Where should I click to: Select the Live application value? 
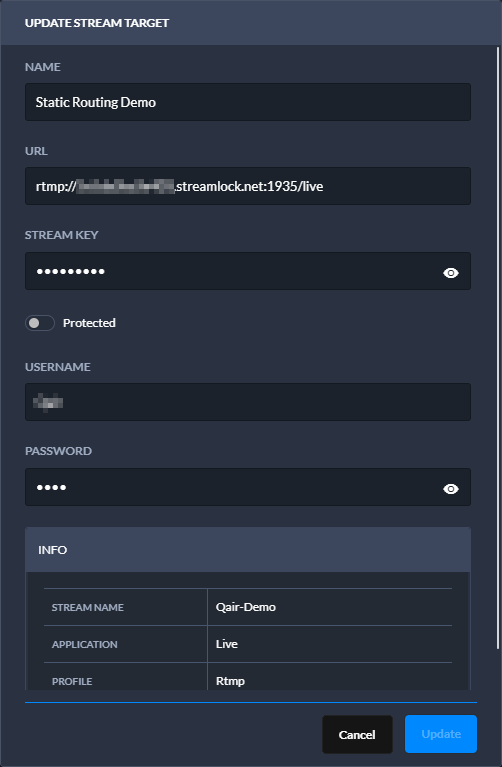tap(227, 644)
